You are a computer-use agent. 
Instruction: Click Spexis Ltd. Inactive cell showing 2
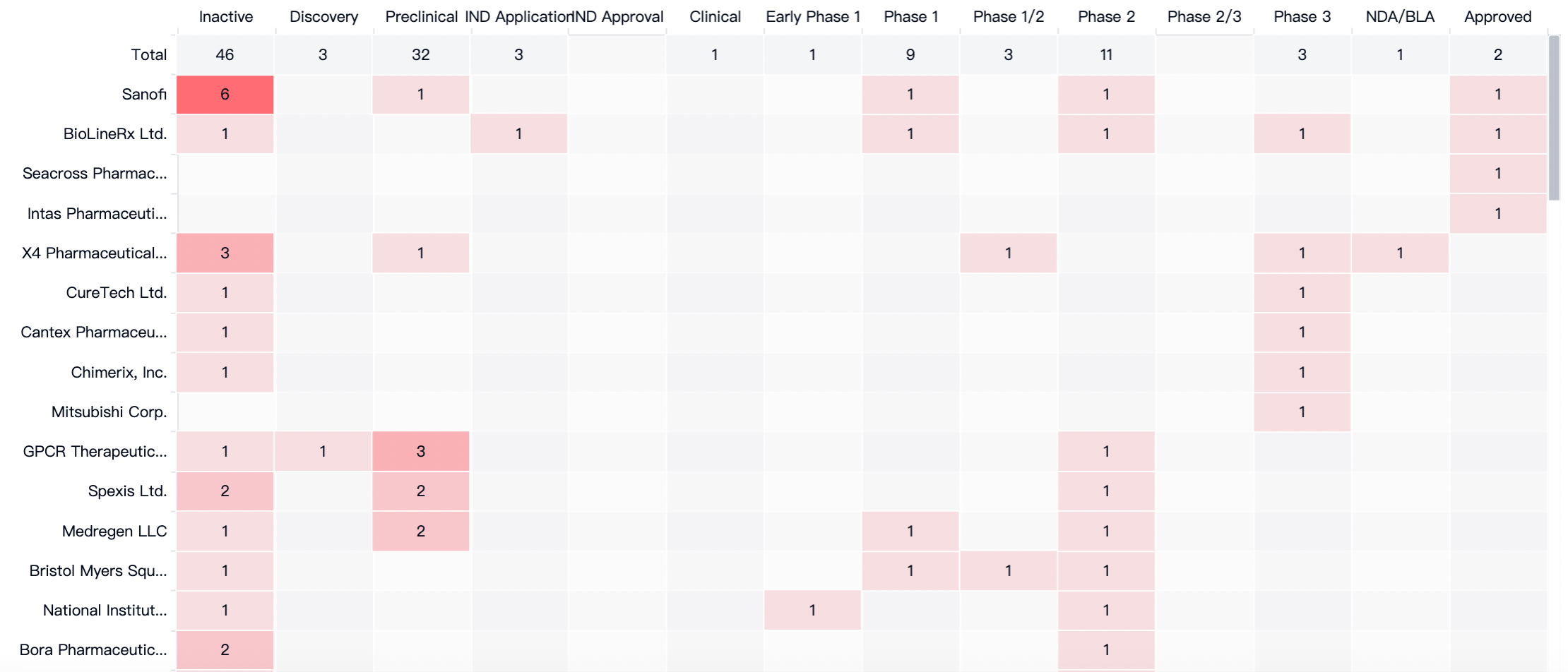click(x=225, y=491)
